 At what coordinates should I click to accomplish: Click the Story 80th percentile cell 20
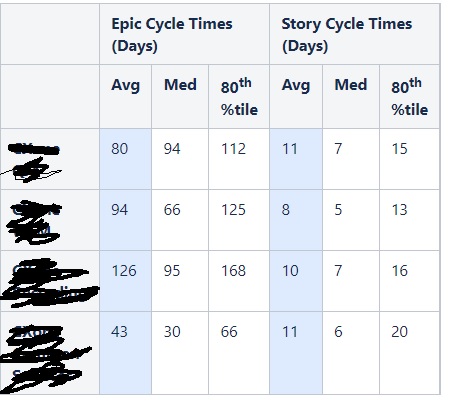(409, 353)
